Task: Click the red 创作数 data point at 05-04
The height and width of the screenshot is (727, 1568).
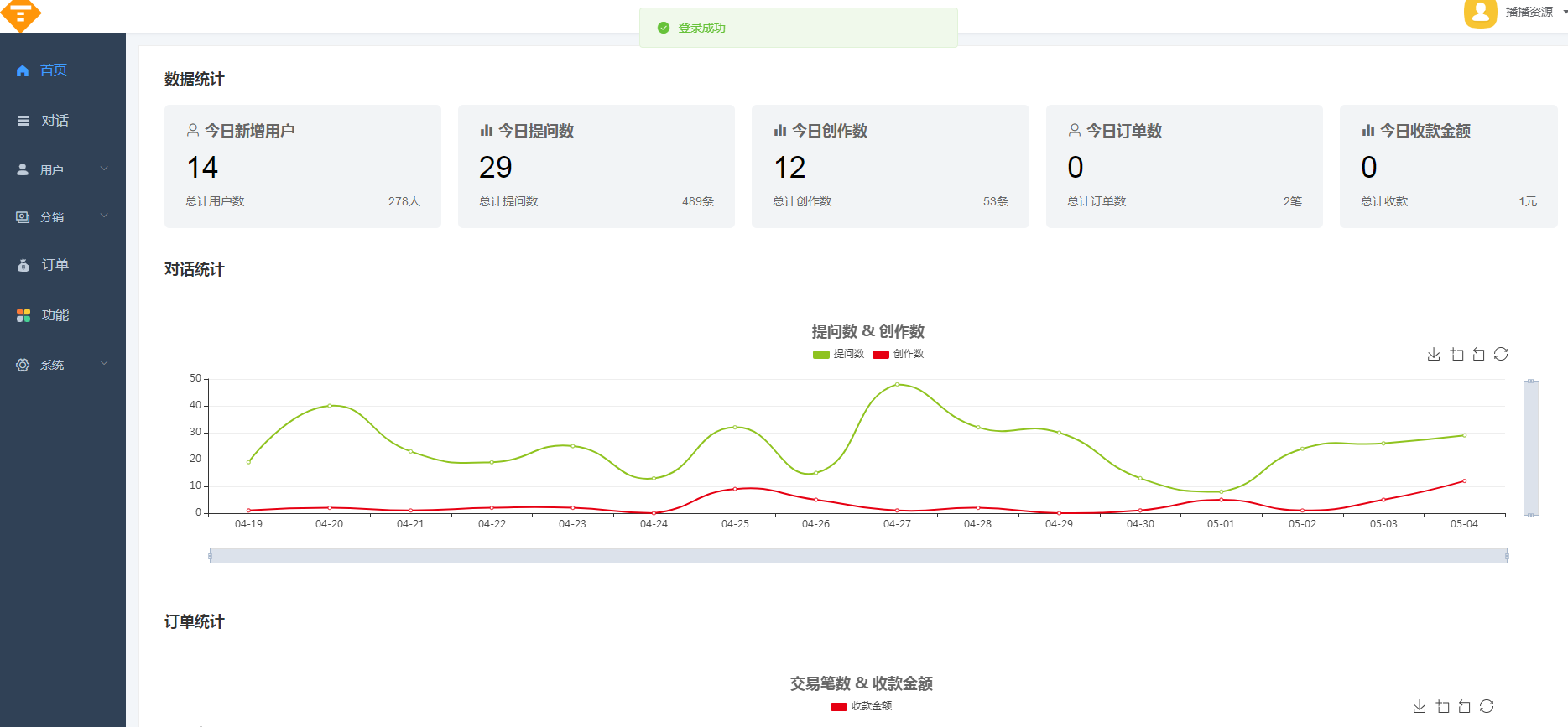Action: (1464, 480)
